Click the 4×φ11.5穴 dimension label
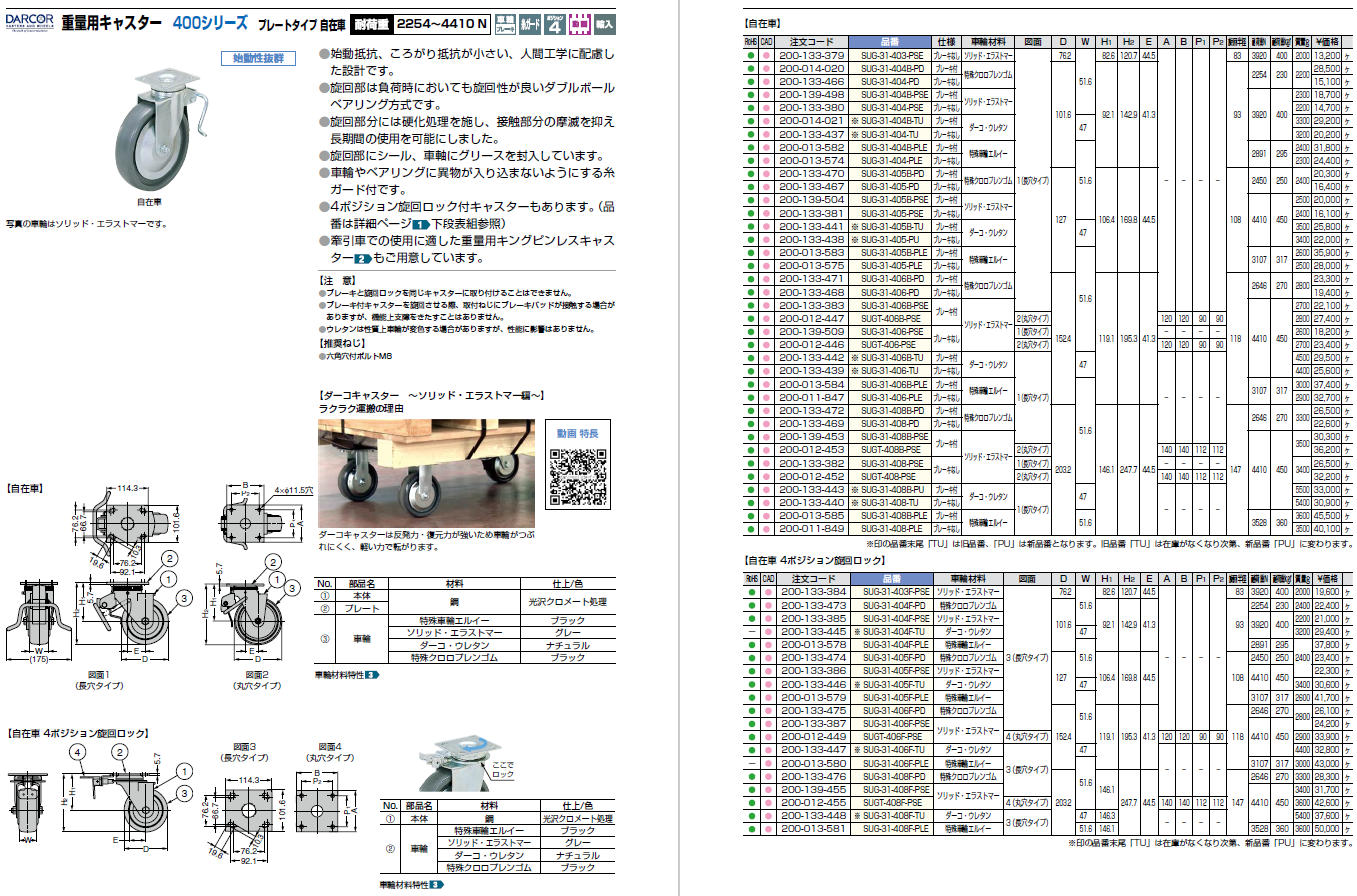Screen dimensions: 1357x896 point(293,491)
